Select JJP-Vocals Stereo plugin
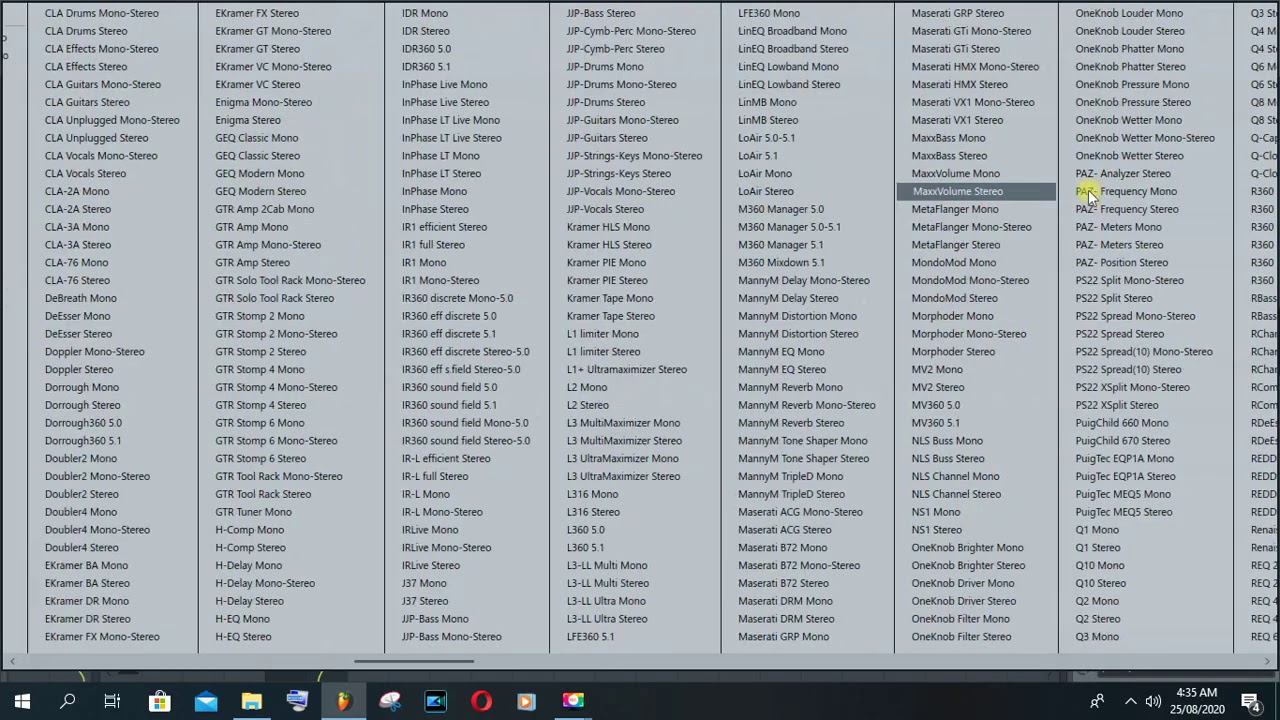The image size is (1280, 720). pos(605,209)
